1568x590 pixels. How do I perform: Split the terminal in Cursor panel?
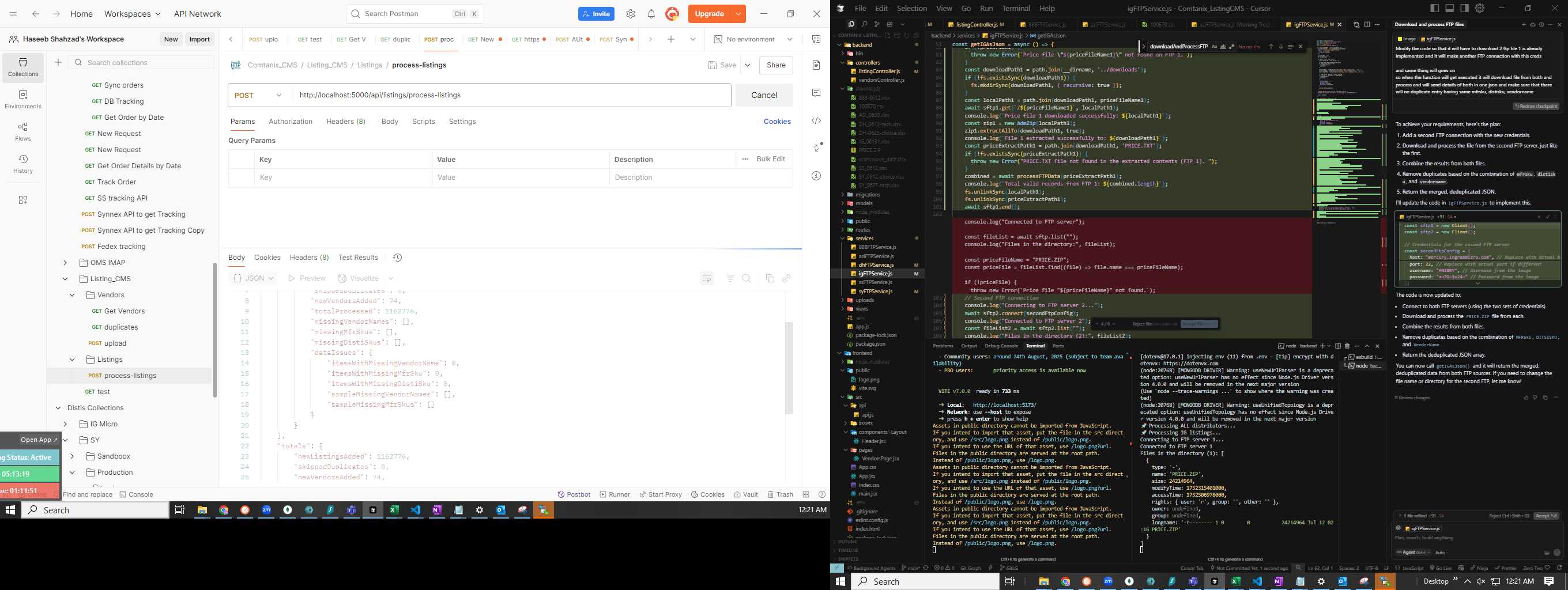(1338, 346)
